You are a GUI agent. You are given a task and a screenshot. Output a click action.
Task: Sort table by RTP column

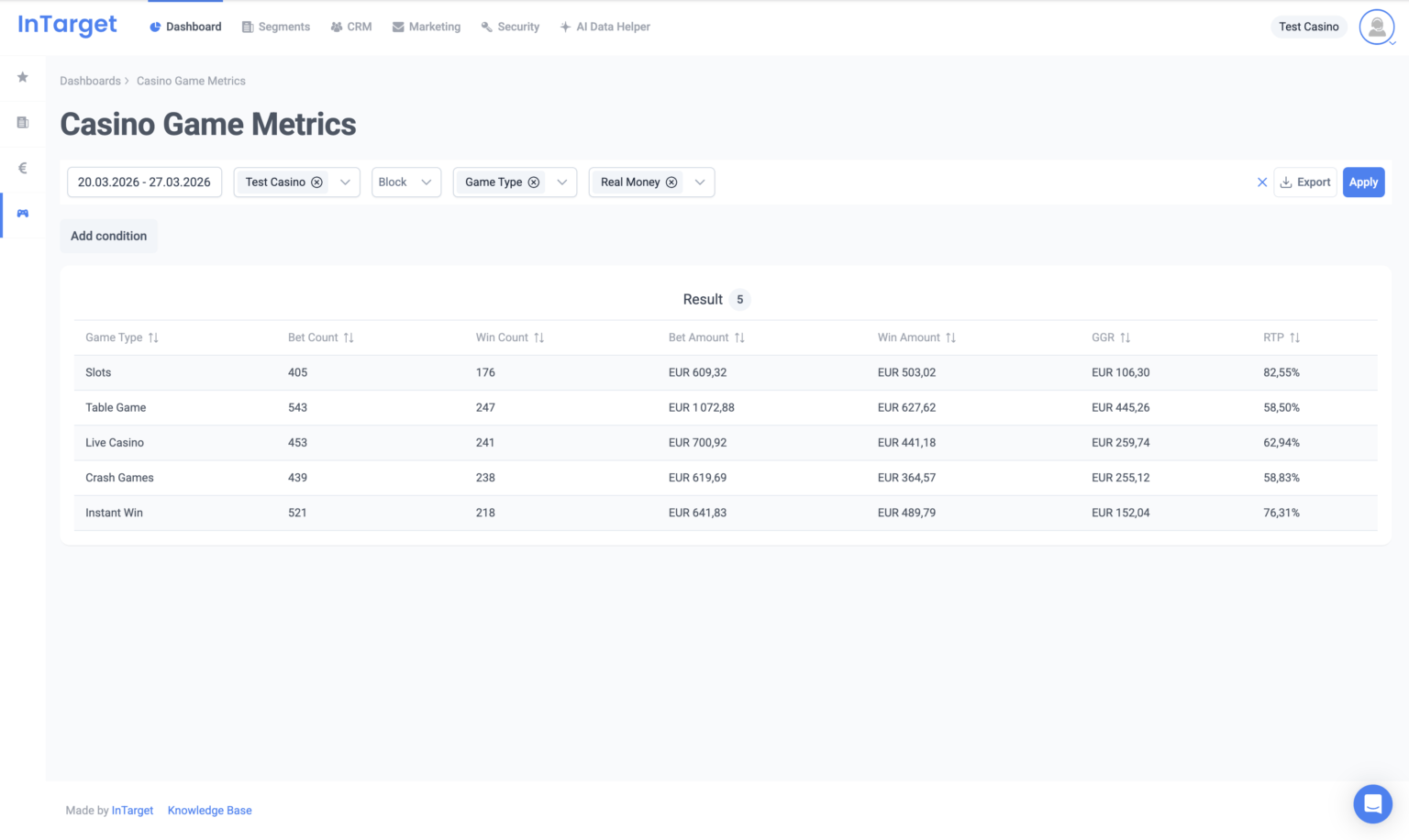tap(1294, 337)
